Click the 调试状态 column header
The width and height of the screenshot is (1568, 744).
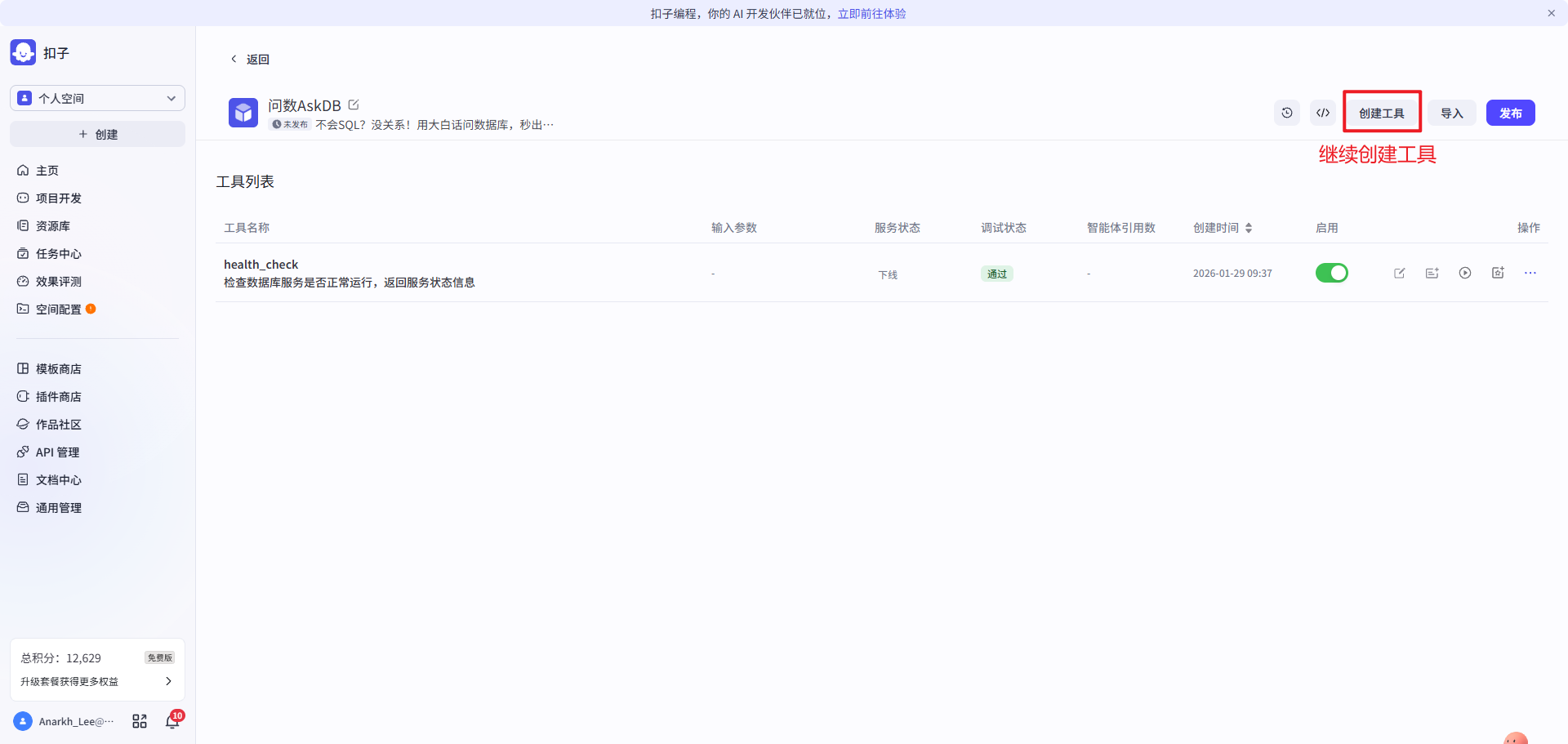click(x=1004, y=228)
